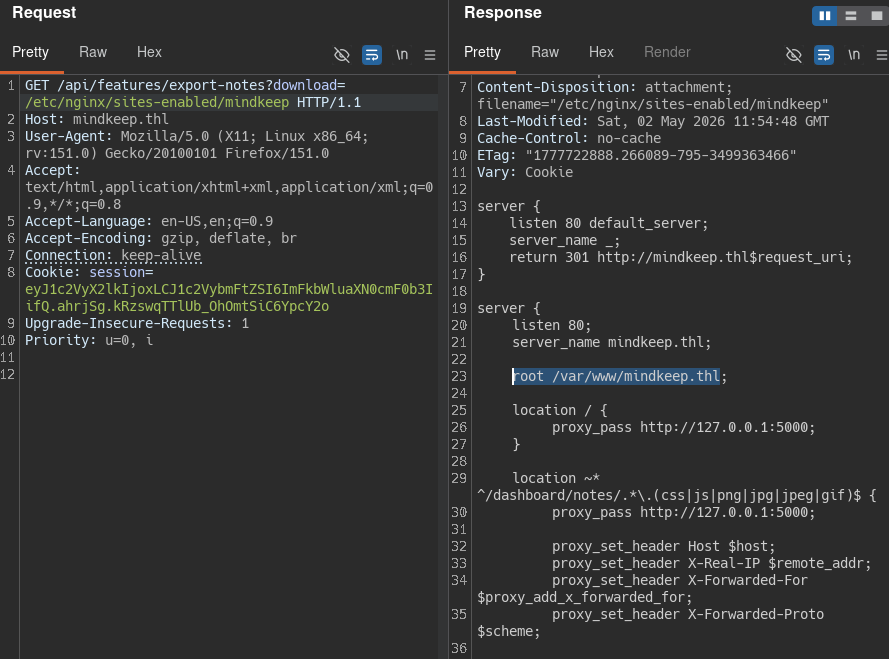Click the Content-Disposition response header
This screenshot has width=889, height=659.
click(653, 96)
